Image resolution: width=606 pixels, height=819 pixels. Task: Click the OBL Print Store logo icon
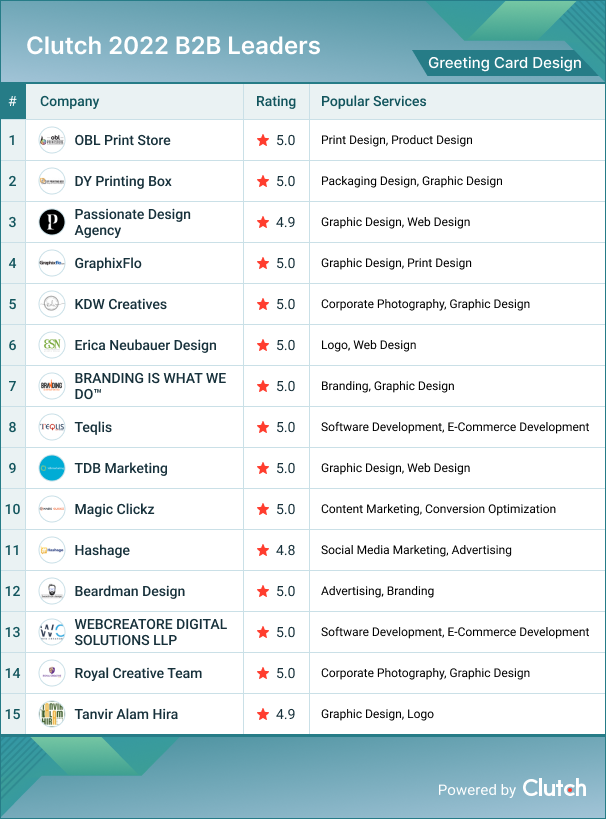(52, 140)
